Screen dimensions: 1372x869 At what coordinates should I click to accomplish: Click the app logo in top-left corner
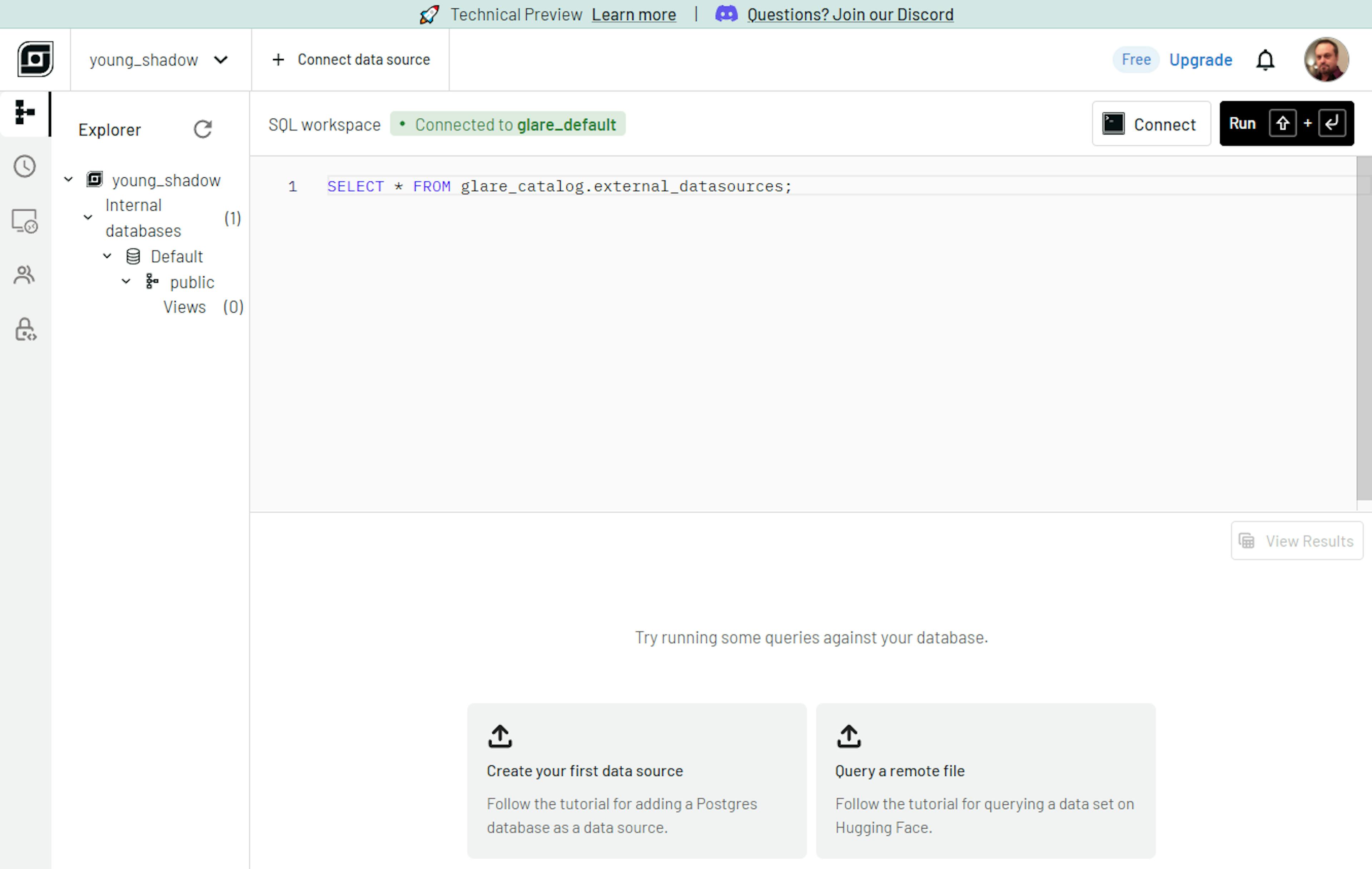pos(35,59)
